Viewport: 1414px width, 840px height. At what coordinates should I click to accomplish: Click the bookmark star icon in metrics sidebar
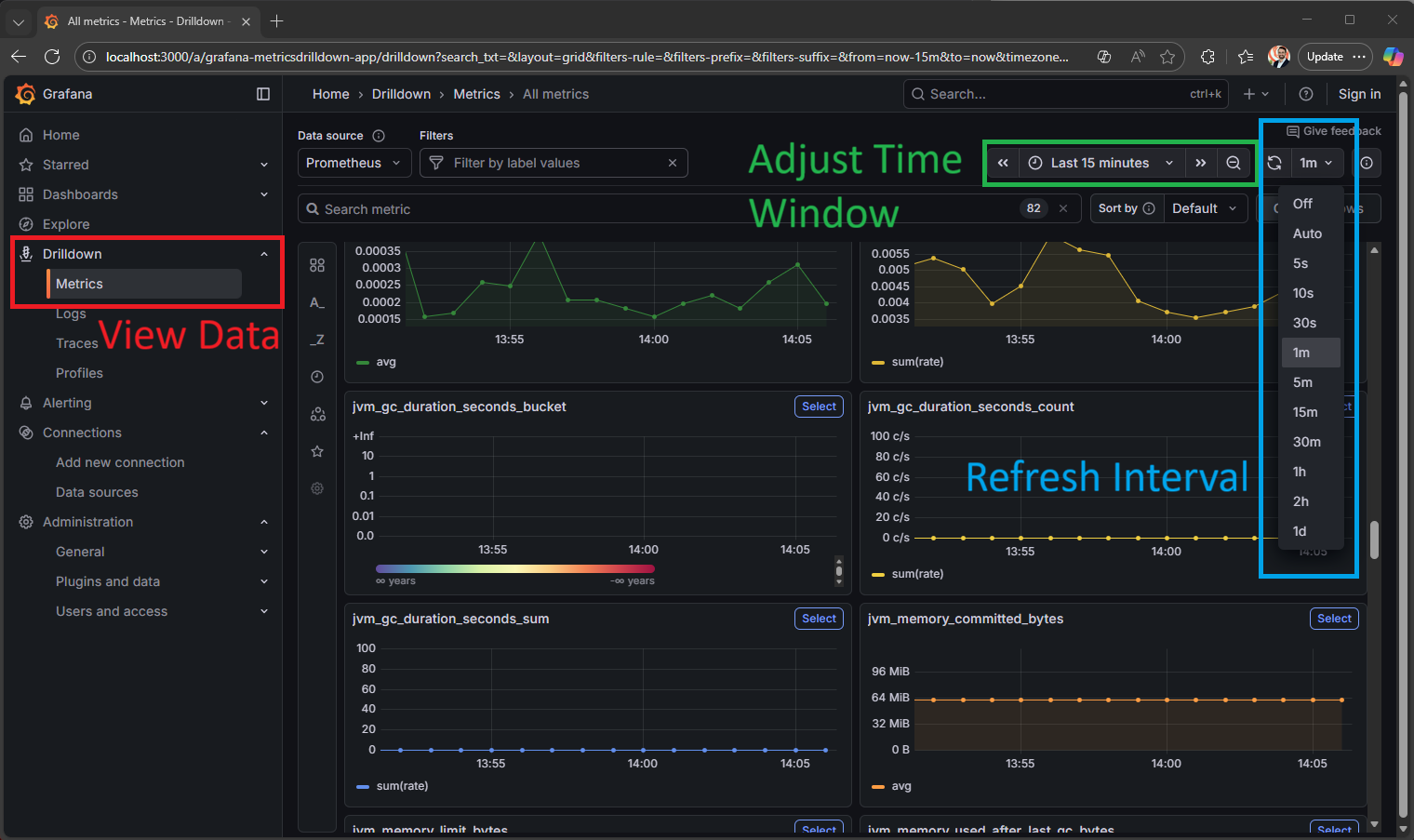pos(317,451)
